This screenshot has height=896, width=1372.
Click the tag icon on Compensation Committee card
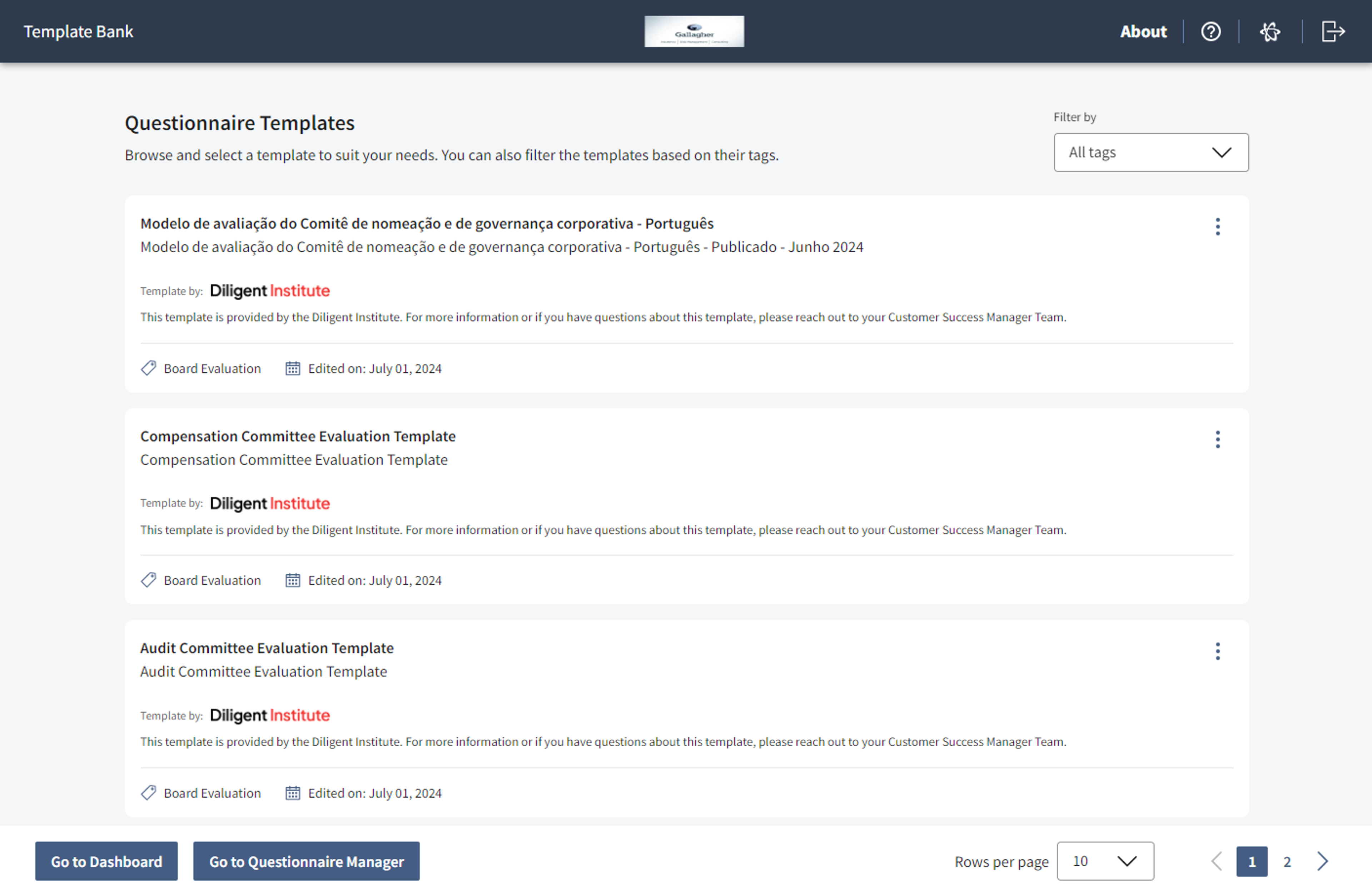[x=149, y=580]
